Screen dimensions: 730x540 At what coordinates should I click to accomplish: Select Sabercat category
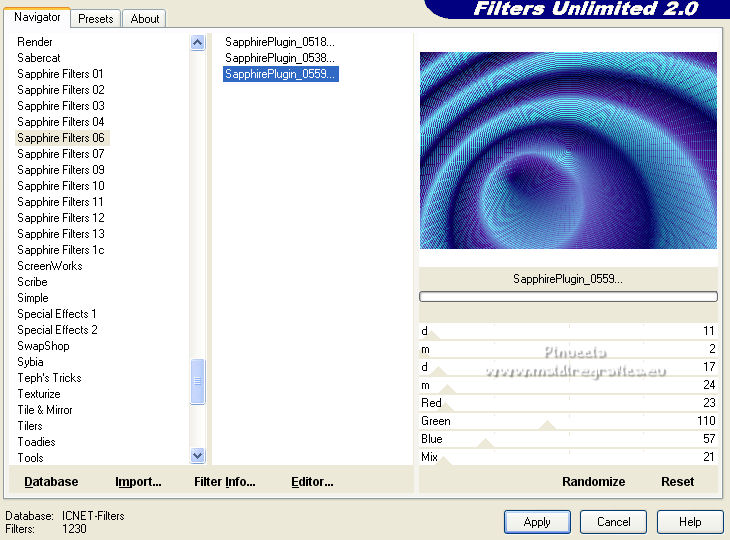pos(39,58)
